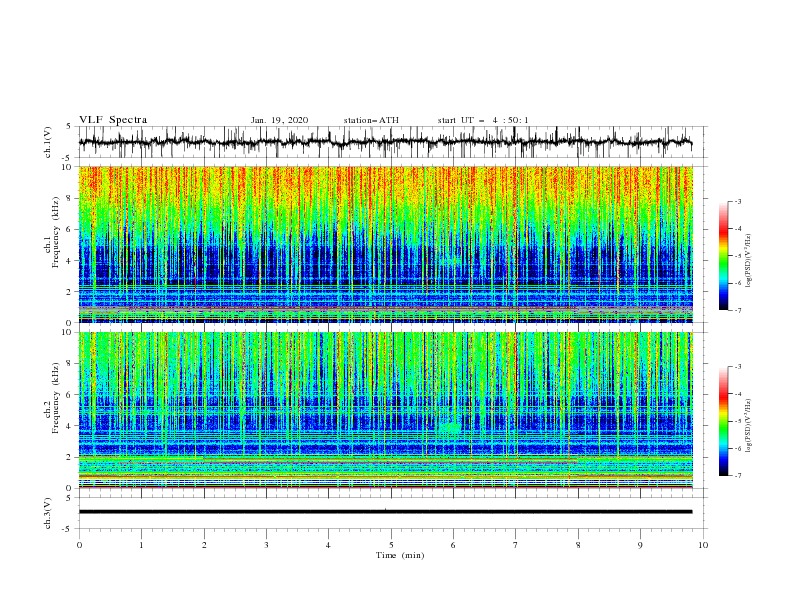Click time axis tick label "10"
Image resolution: width=792 pixels, height=612 pixels.
pos(703,545)
